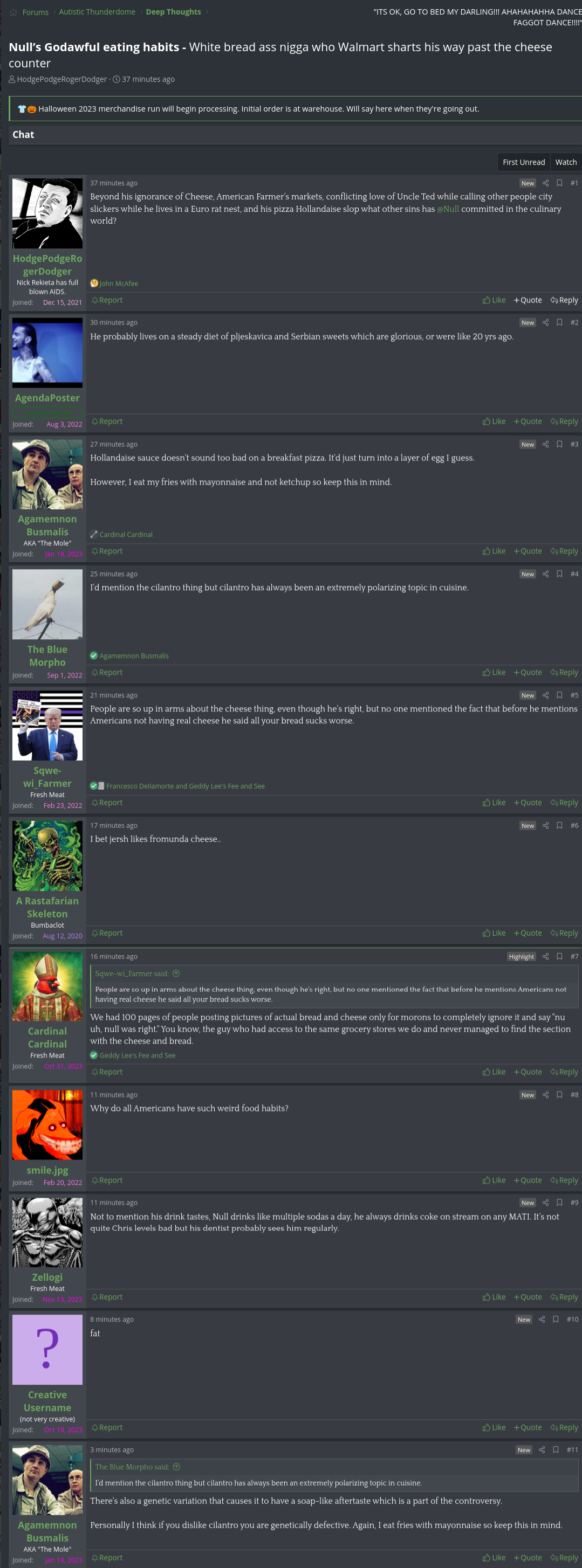Screen dimensions: 582x1568
Task: Bookmark post #2 with the bookmark icon
Action: (559, 323)
